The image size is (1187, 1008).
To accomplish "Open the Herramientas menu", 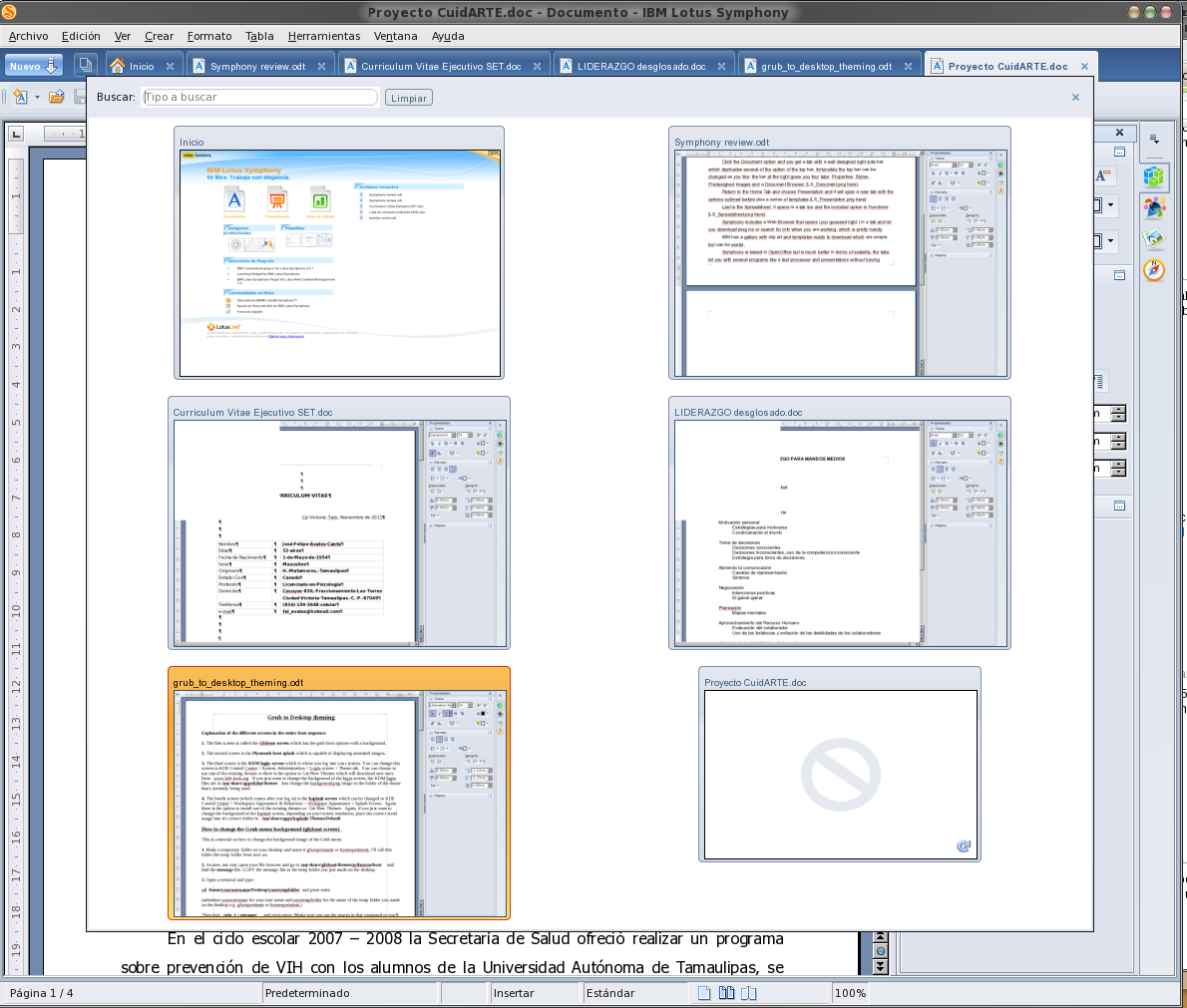I will point(324,36).
